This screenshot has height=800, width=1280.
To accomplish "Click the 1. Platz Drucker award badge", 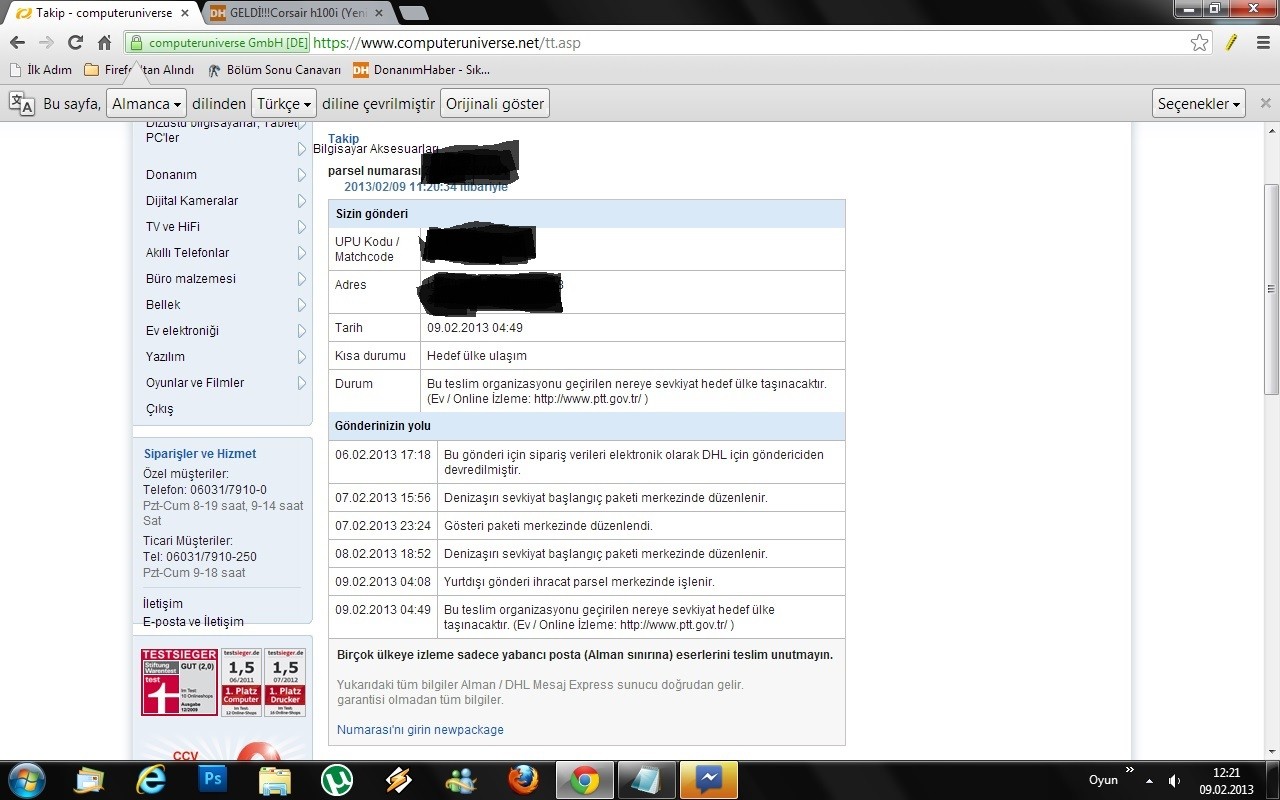I will [x=285, y=682].
